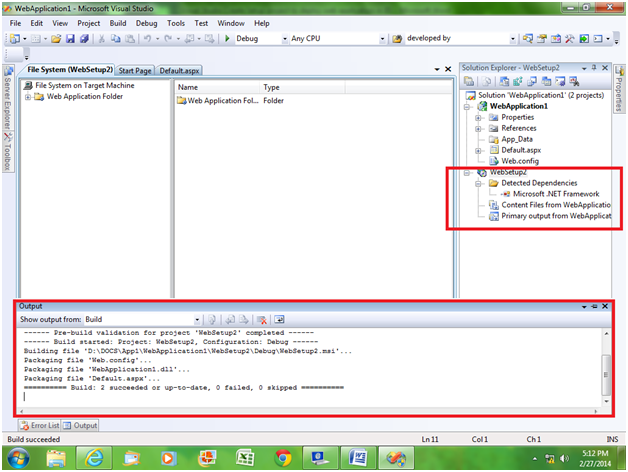Open the Server Explorer side tab

click(x=8, y=98)
